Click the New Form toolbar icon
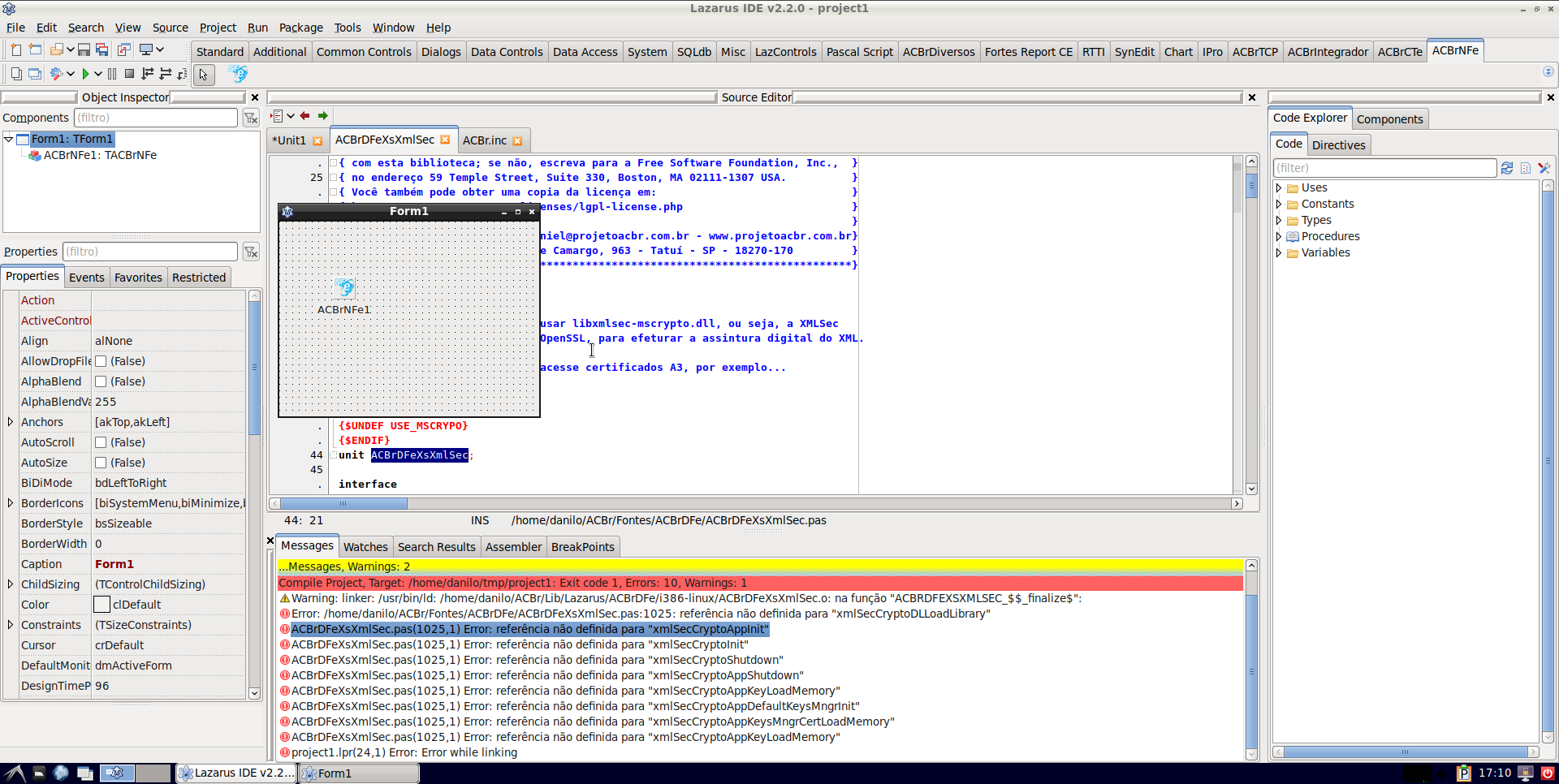 (x=35, y=50)
